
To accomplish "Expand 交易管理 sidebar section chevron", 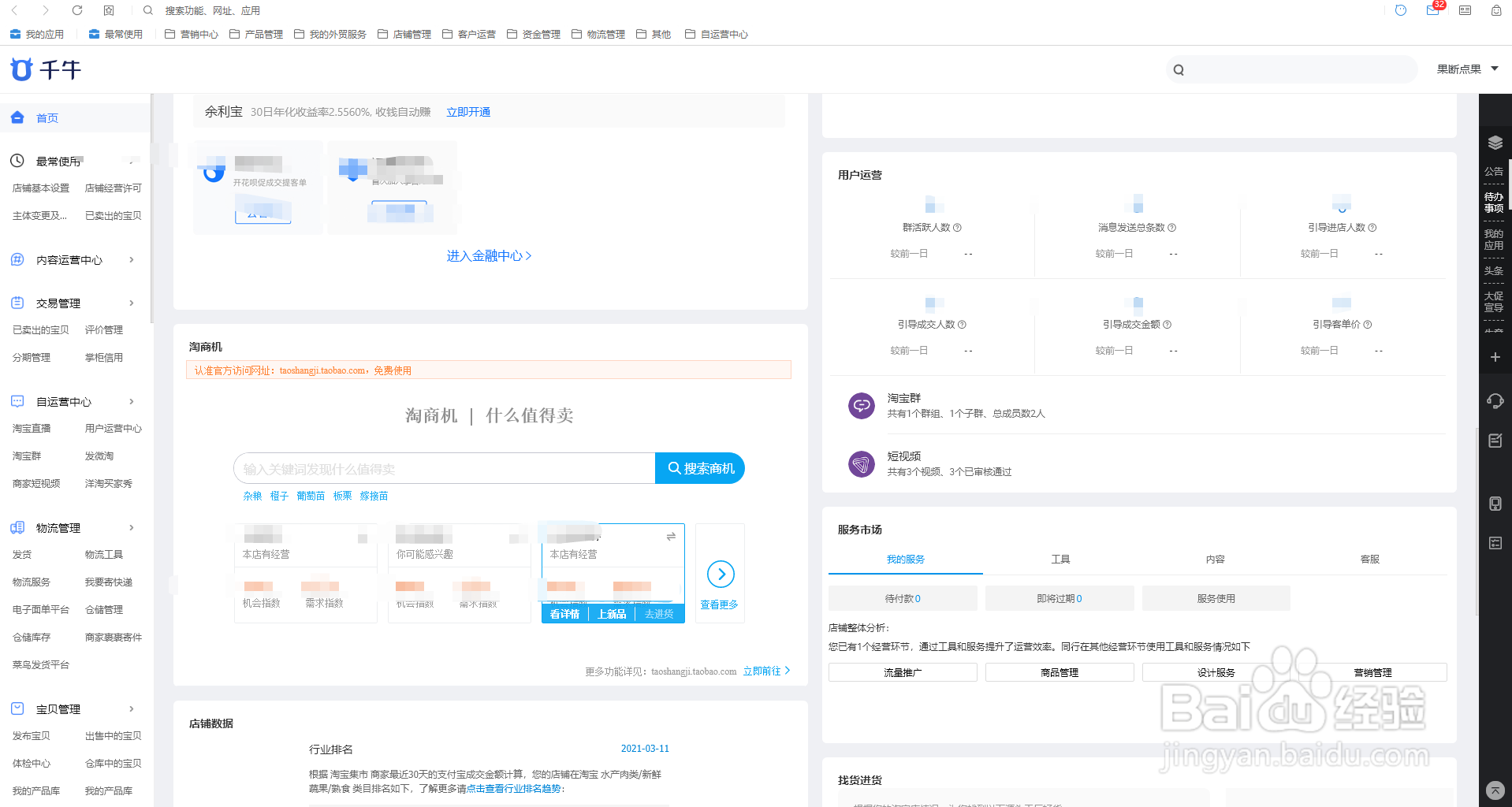I will (132, 303).
